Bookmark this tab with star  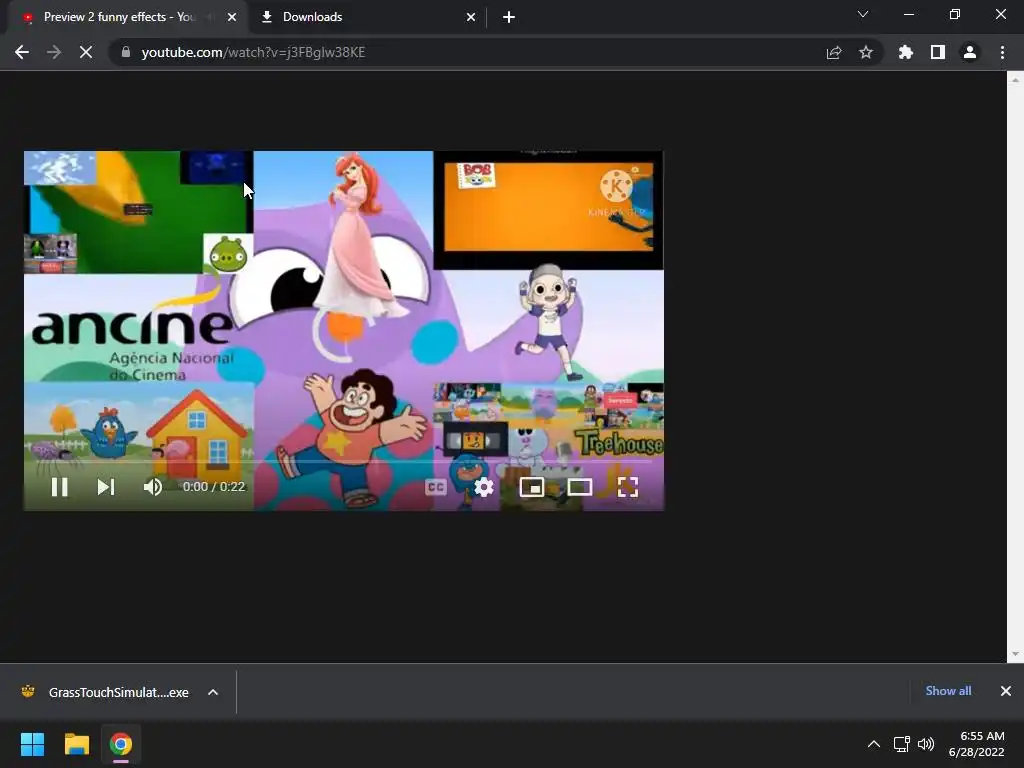(866, 52)
